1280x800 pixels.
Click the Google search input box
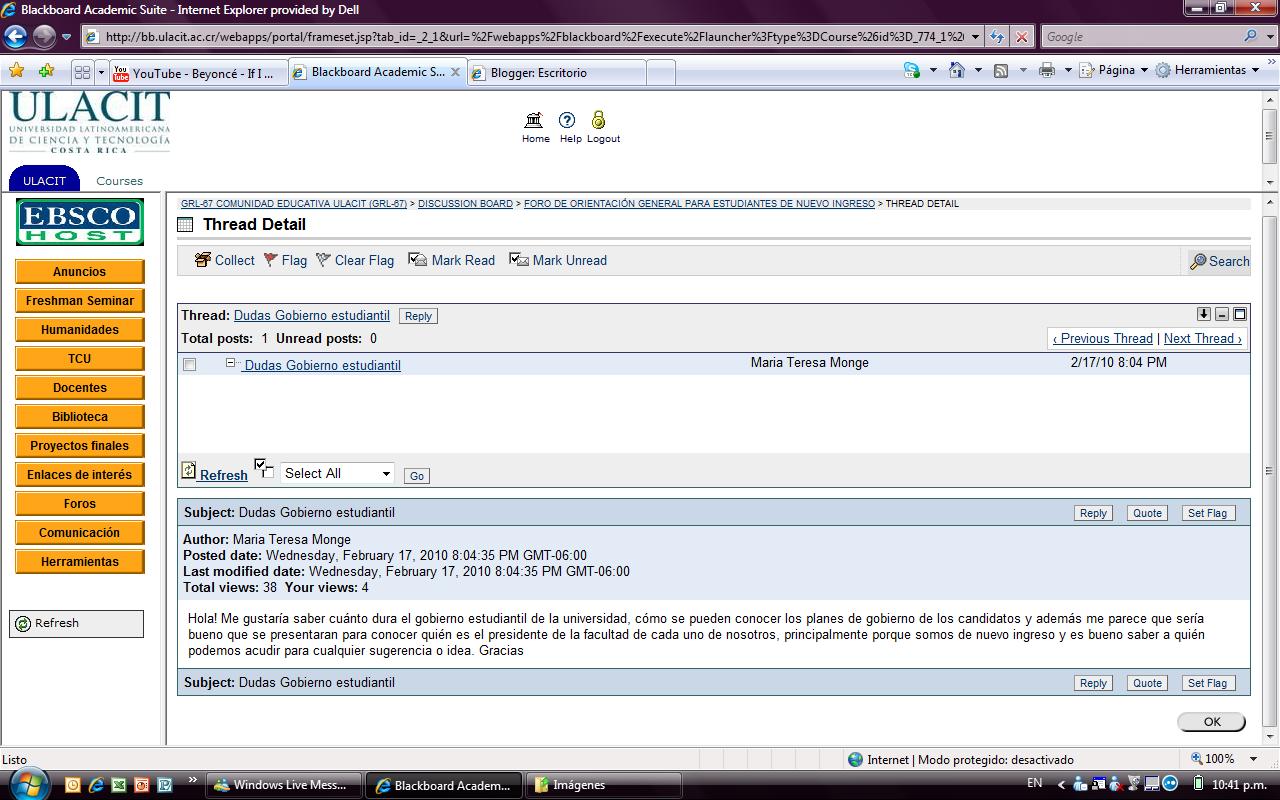click(x=1141, y=37)
